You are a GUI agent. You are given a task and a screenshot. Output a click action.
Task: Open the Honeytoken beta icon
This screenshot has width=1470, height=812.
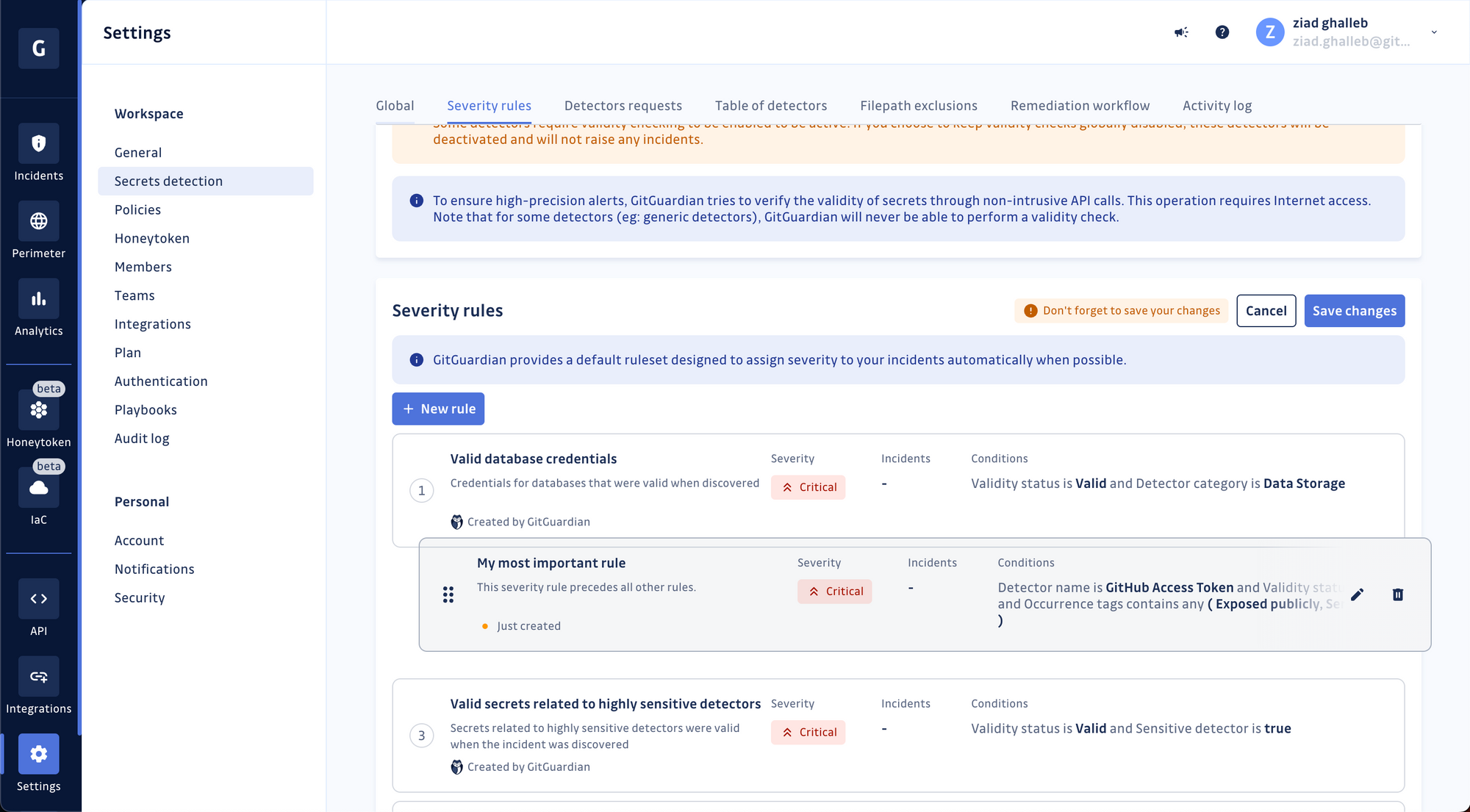[x=39, y=410]
